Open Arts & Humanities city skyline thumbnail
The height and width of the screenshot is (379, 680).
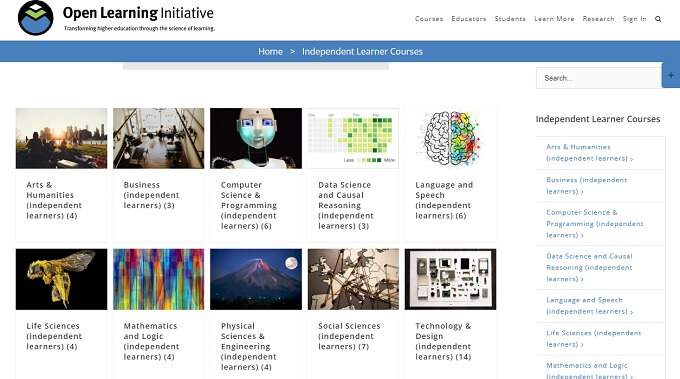tap(61, 138)
